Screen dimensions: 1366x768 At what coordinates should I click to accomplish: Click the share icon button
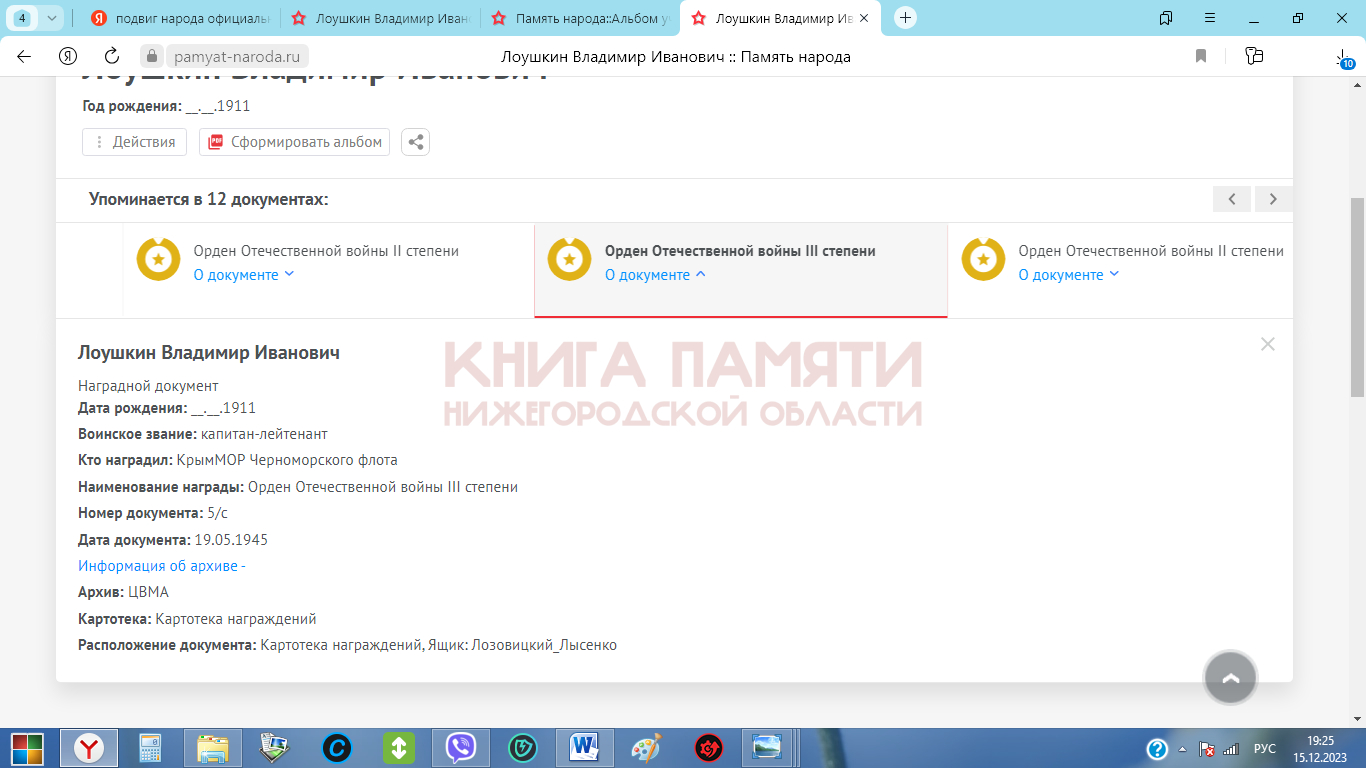(415, 142)
